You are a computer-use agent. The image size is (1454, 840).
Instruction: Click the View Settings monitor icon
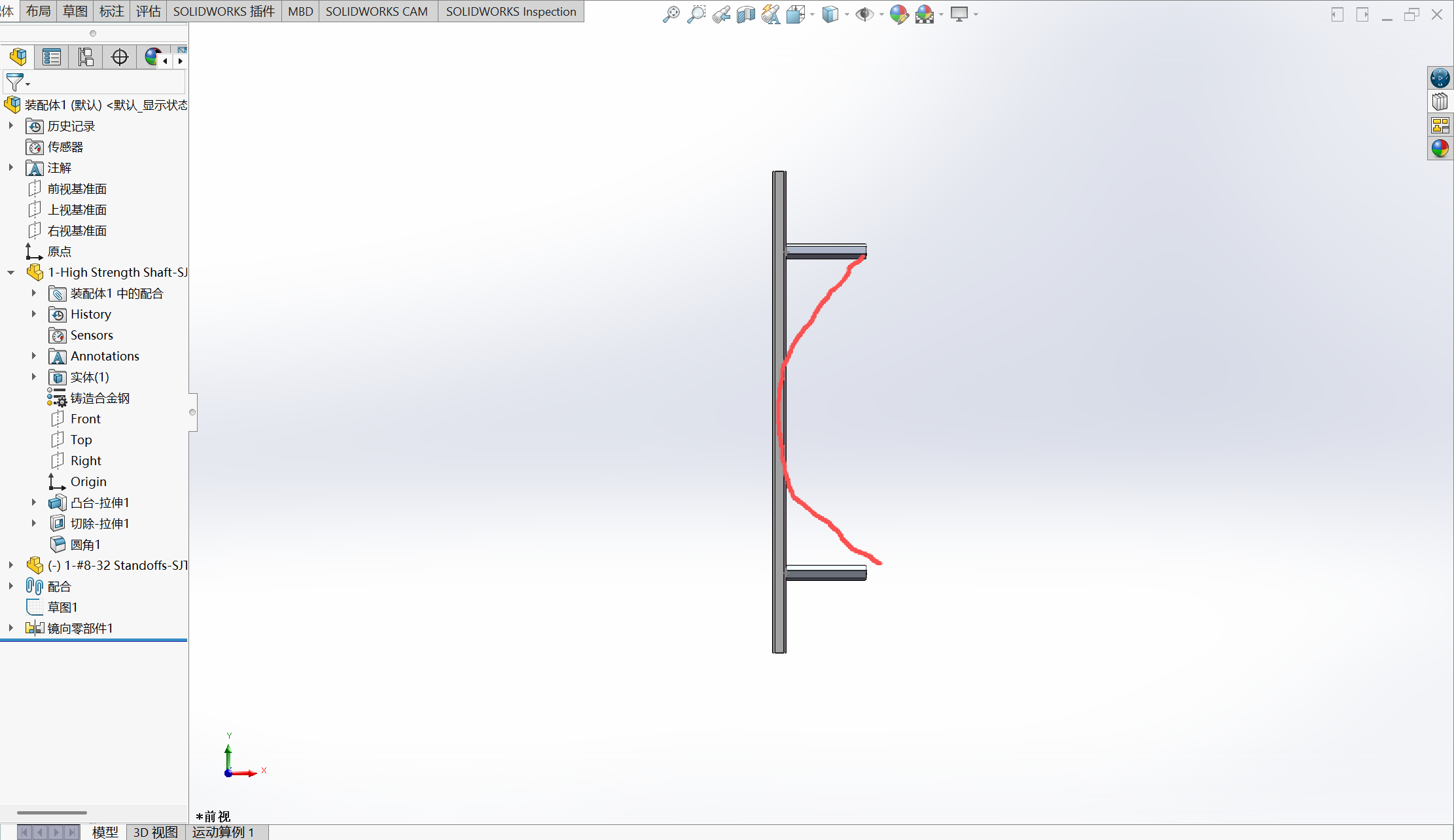tap(959, 14)
